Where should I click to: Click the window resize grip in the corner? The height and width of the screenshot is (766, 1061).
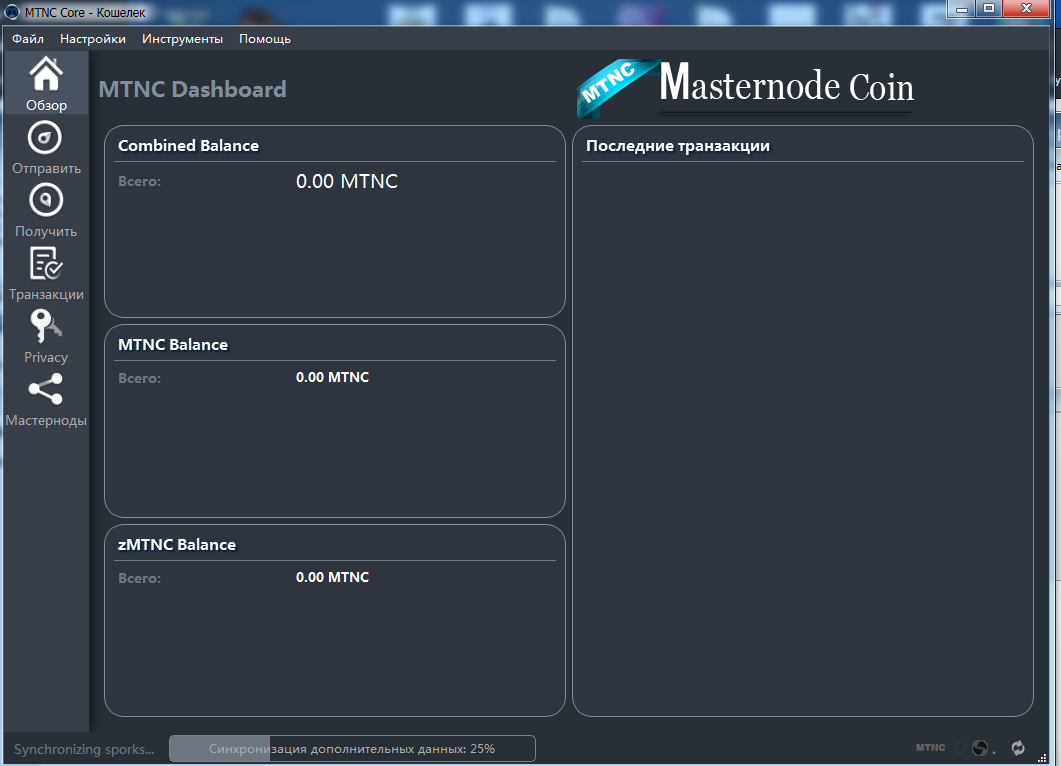(1042, 758)
